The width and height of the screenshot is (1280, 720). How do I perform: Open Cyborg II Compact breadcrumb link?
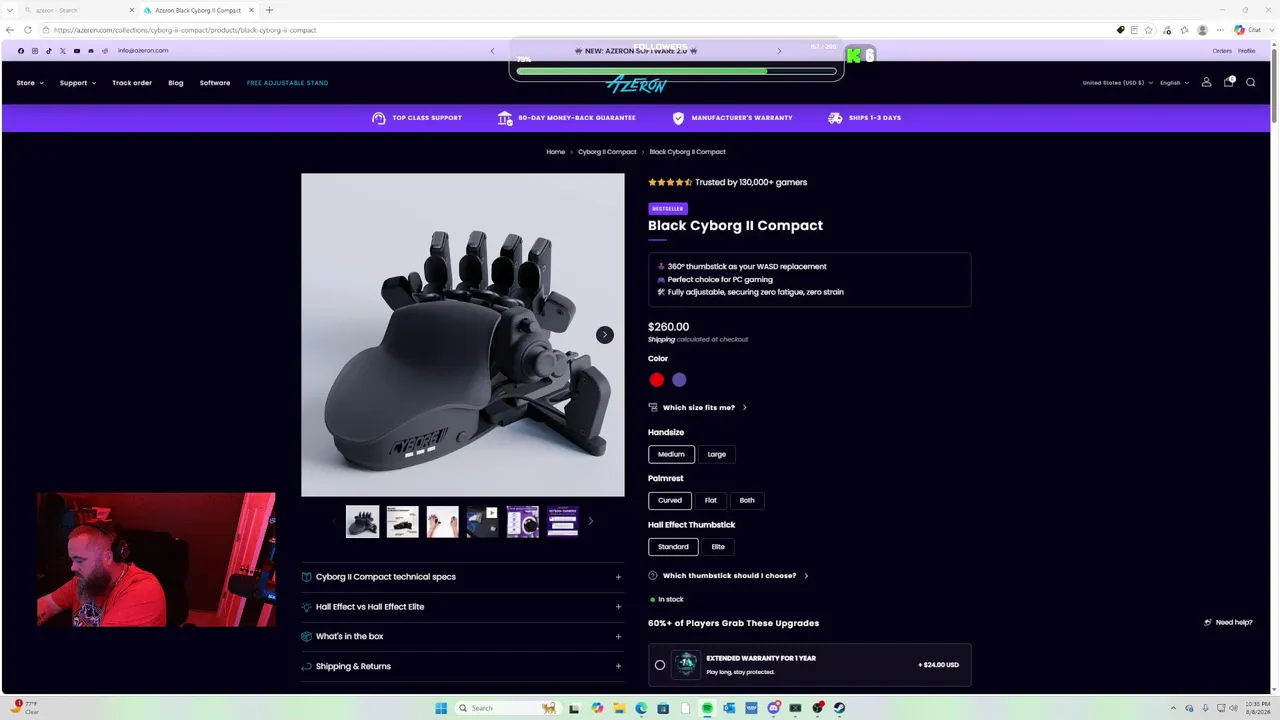(607, 152)
